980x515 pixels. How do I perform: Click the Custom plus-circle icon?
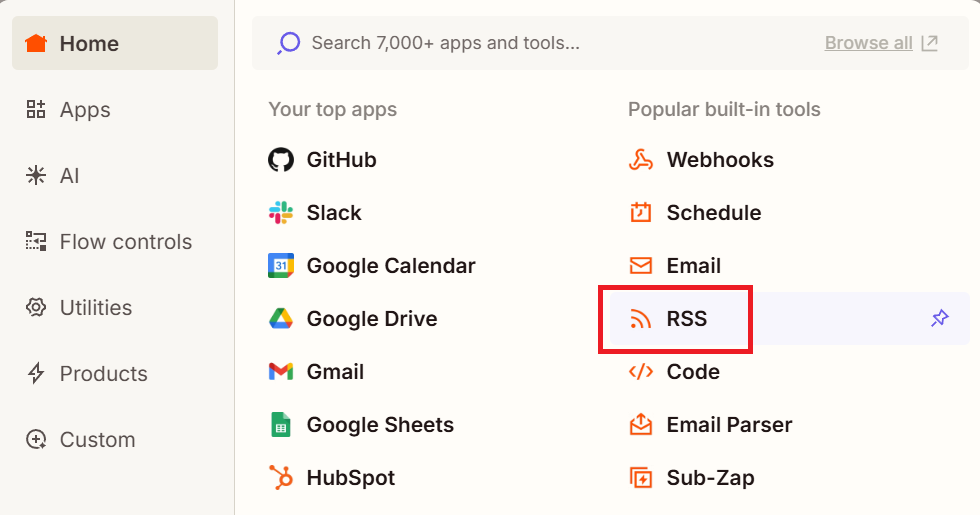pos(36,439)
